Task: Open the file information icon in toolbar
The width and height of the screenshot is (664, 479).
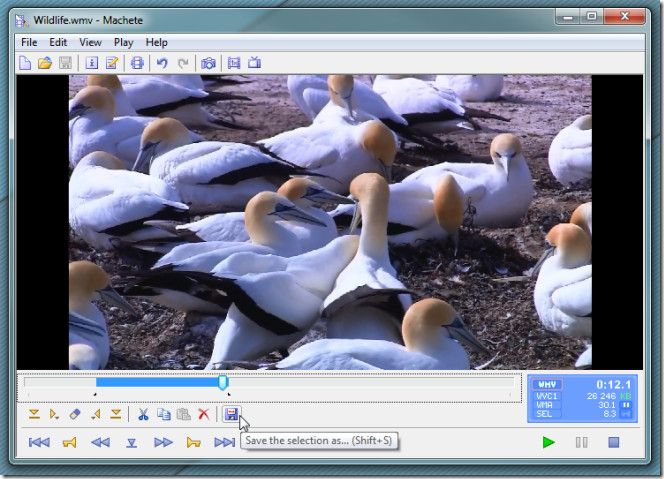Action: click(x=91, y=63)
